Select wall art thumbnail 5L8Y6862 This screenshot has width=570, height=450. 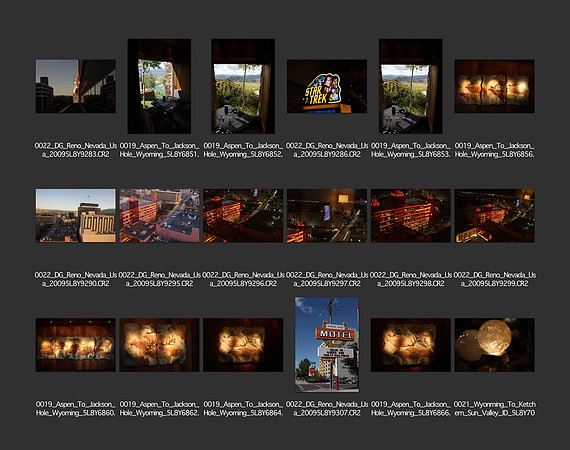[159, 345]
